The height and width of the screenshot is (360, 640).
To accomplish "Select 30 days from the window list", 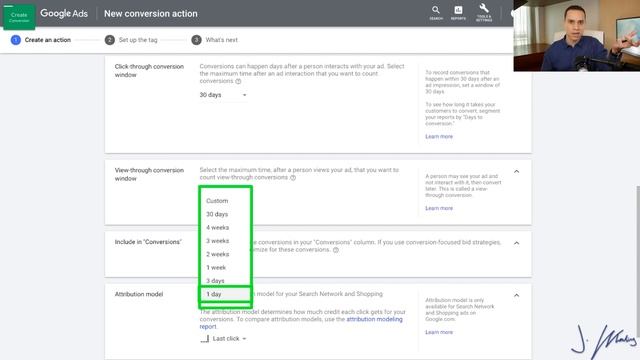I will [x=225, y=214].
